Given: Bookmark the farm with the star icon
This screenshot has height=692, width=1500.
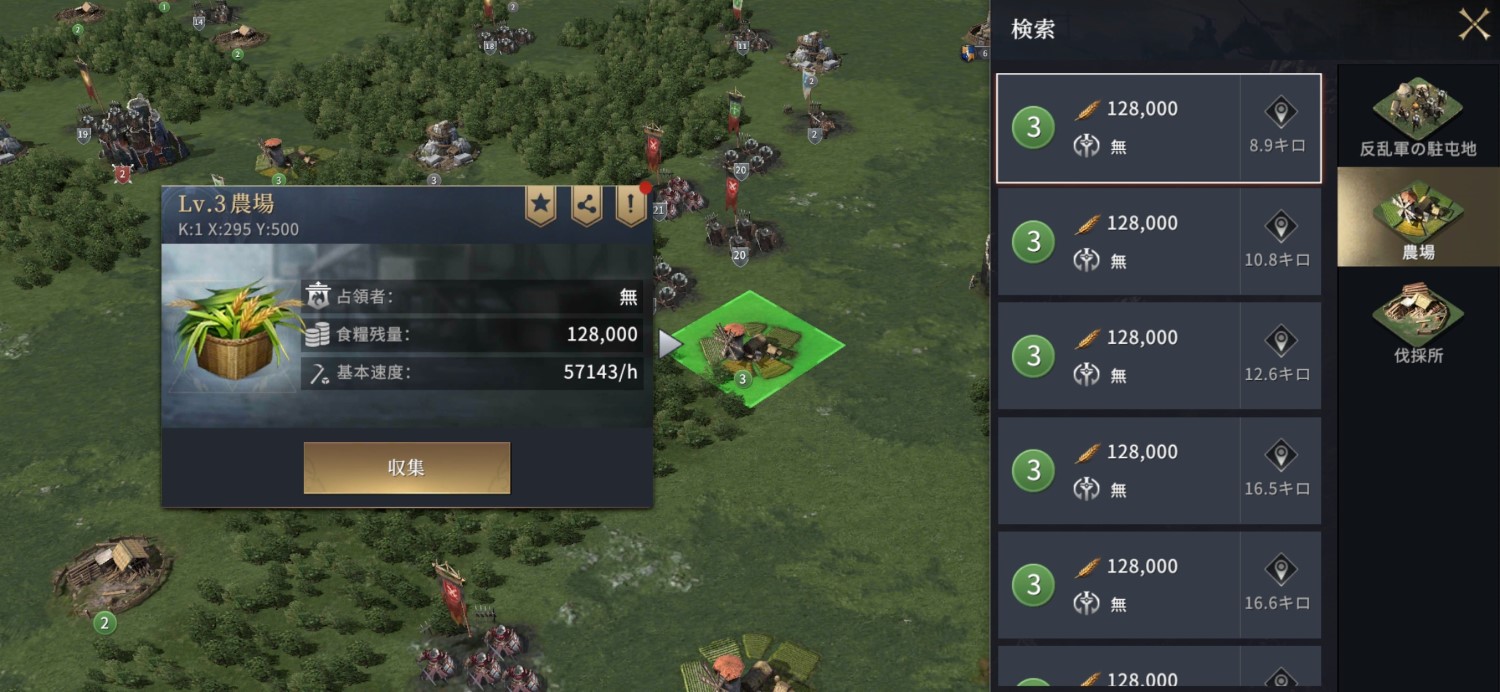Looking at the screenshot, I should click(540, 204).
